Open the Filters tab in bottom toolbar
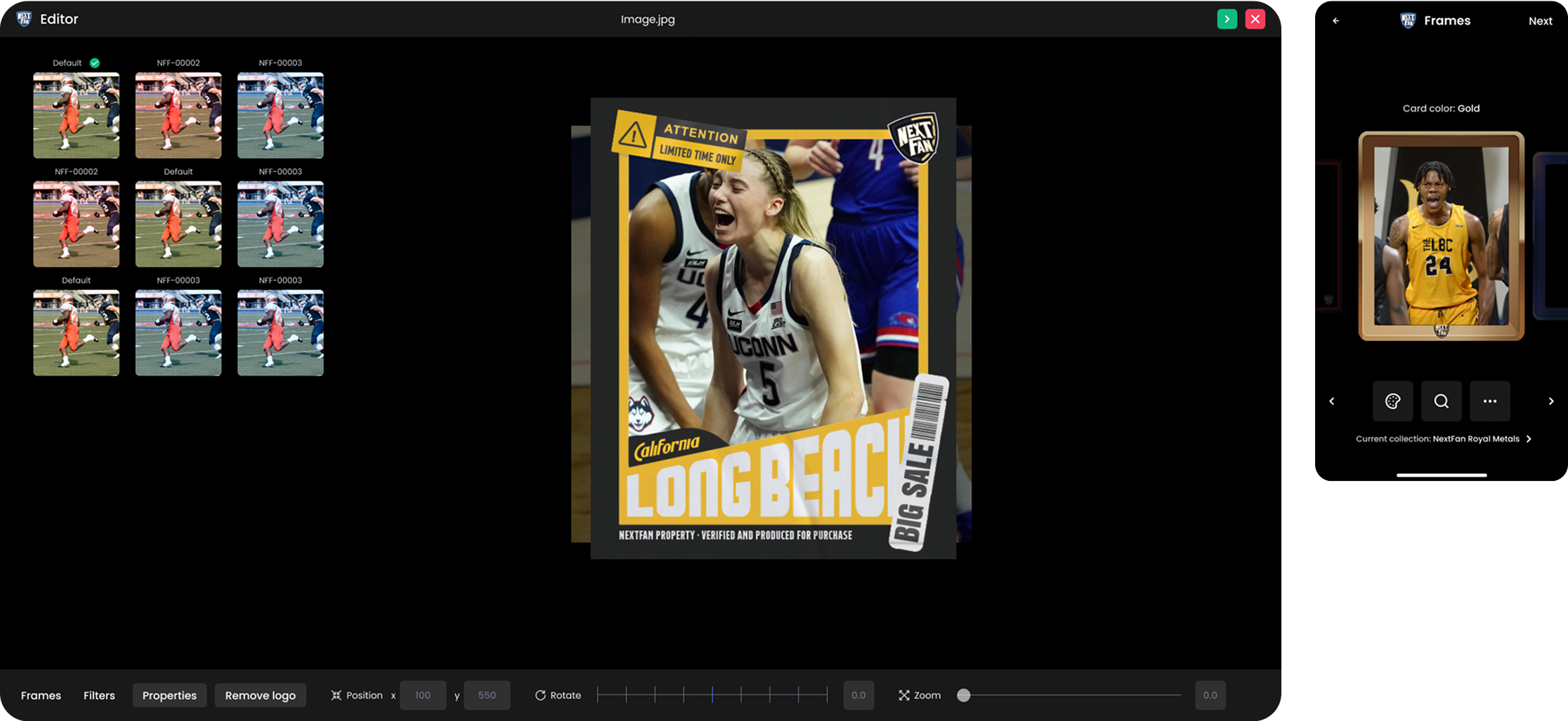The image size is (1568, 721). pyautogui.click(x=99, y=695)
